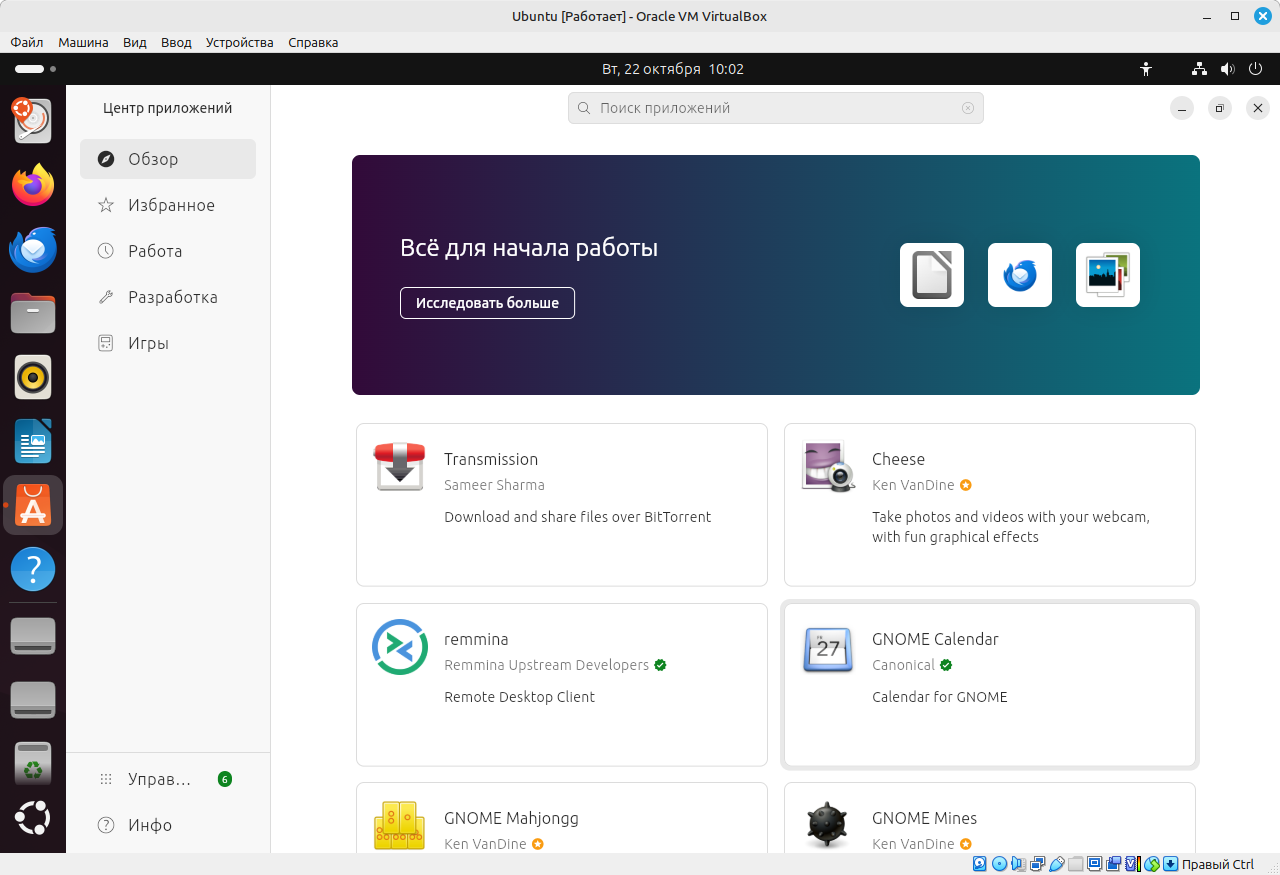Click the remmina title text
Viewport: 1280px width, 875px height.
click(x=476, y=639)
